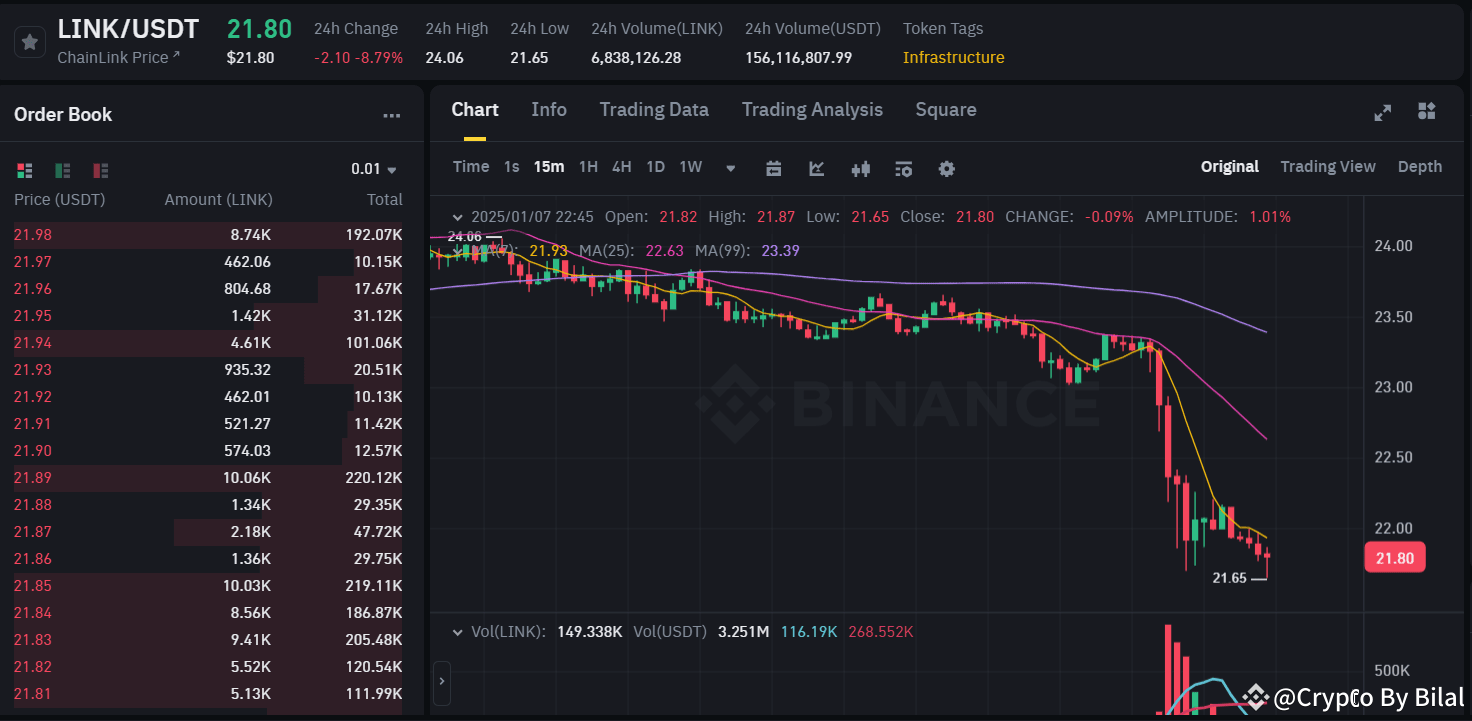Screen dimensions: 1472x721
Task: Select the 1W chart interval
Action: point(691,167)
